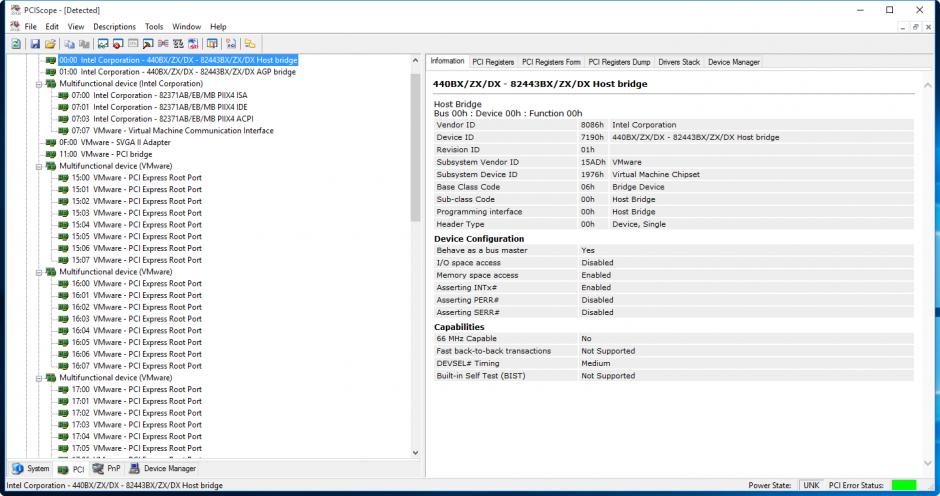The image size is (940, 496).
Task: Click the Copy toolbar icon
Action: [x=70, y=44]
